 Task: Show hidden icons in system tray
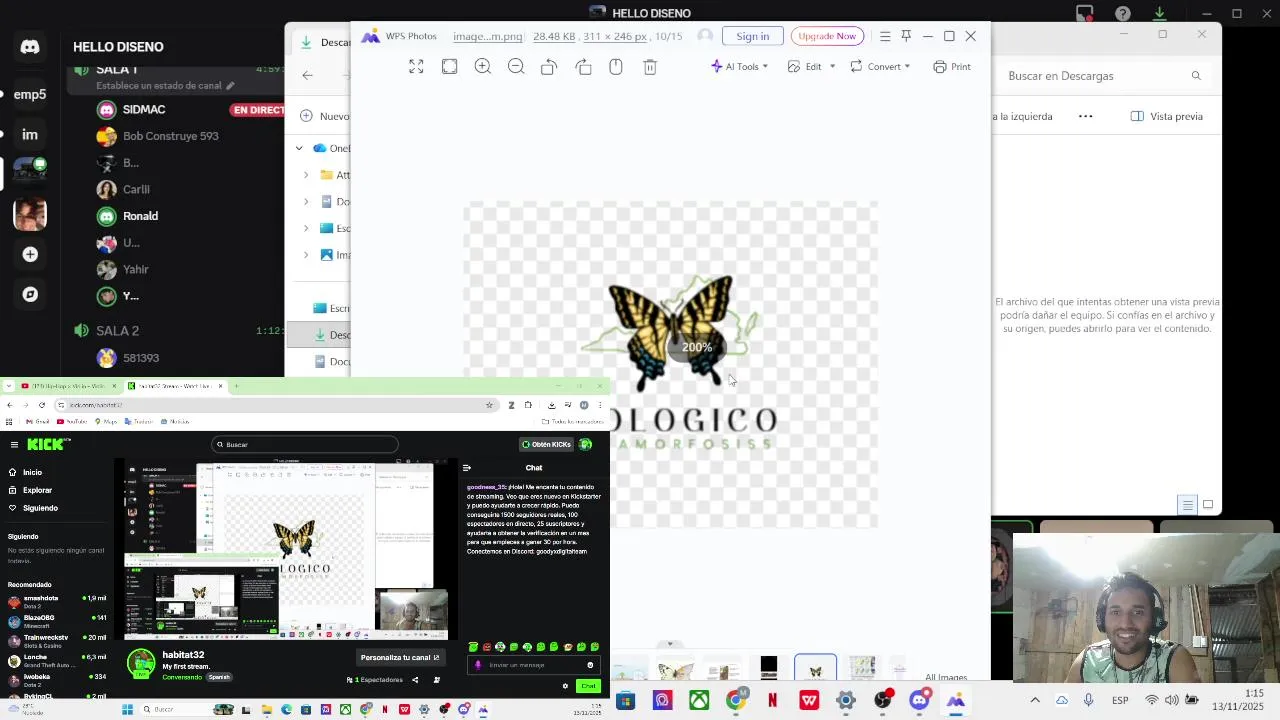(1035, 700)
